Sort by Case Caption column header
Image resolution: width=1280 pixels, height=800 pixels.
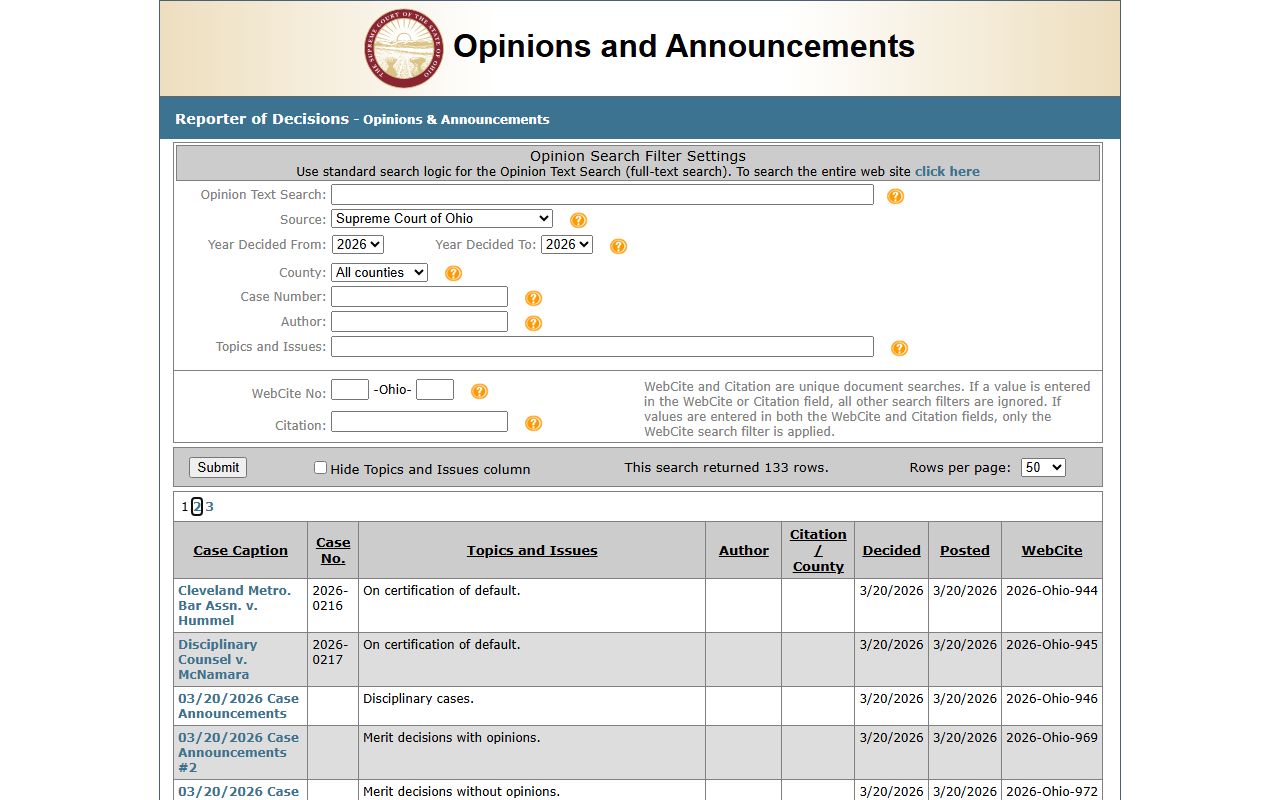point(240,550)
